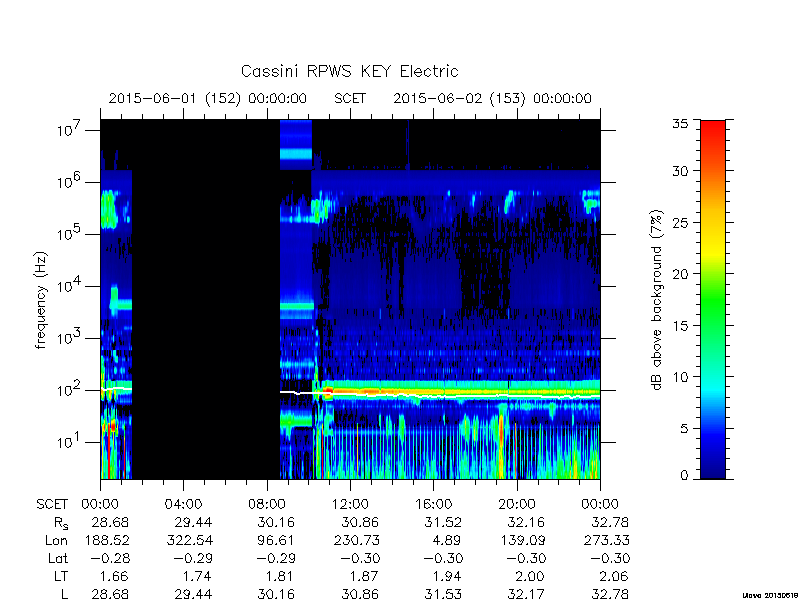The width and height of the screenshot is (800, 600).
Task: Click the end date '2015-06-02 (153) 00:00:00'
Action: pos(492,98)
